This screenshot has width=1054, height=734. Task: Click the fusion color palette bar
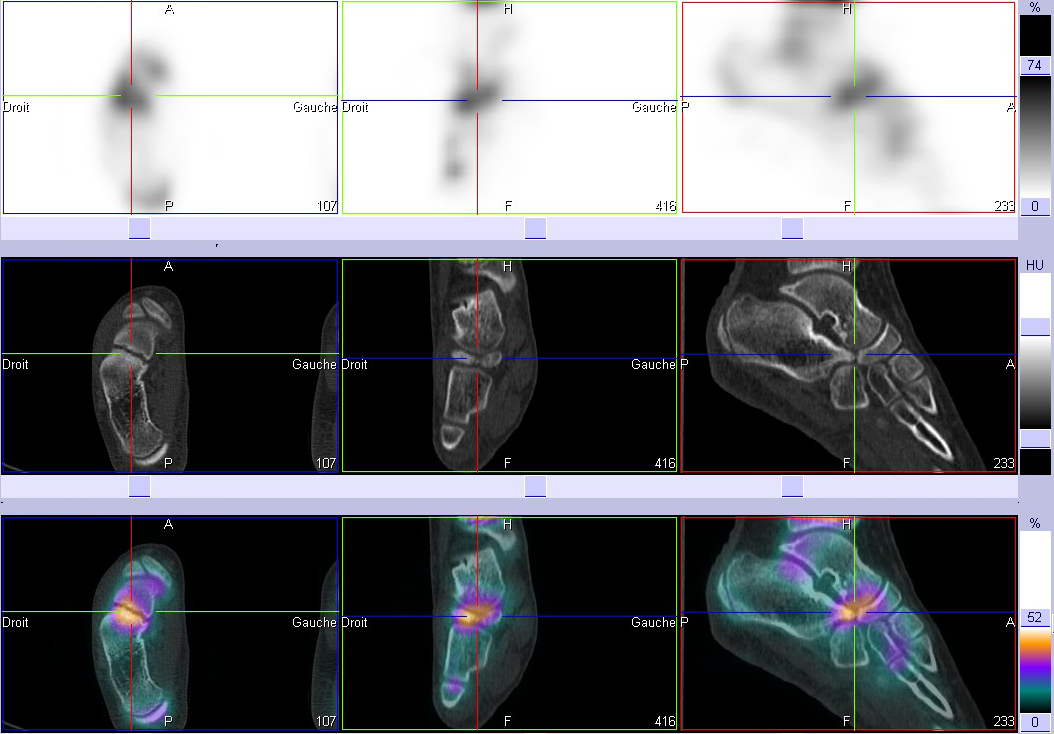(1035, 669)
